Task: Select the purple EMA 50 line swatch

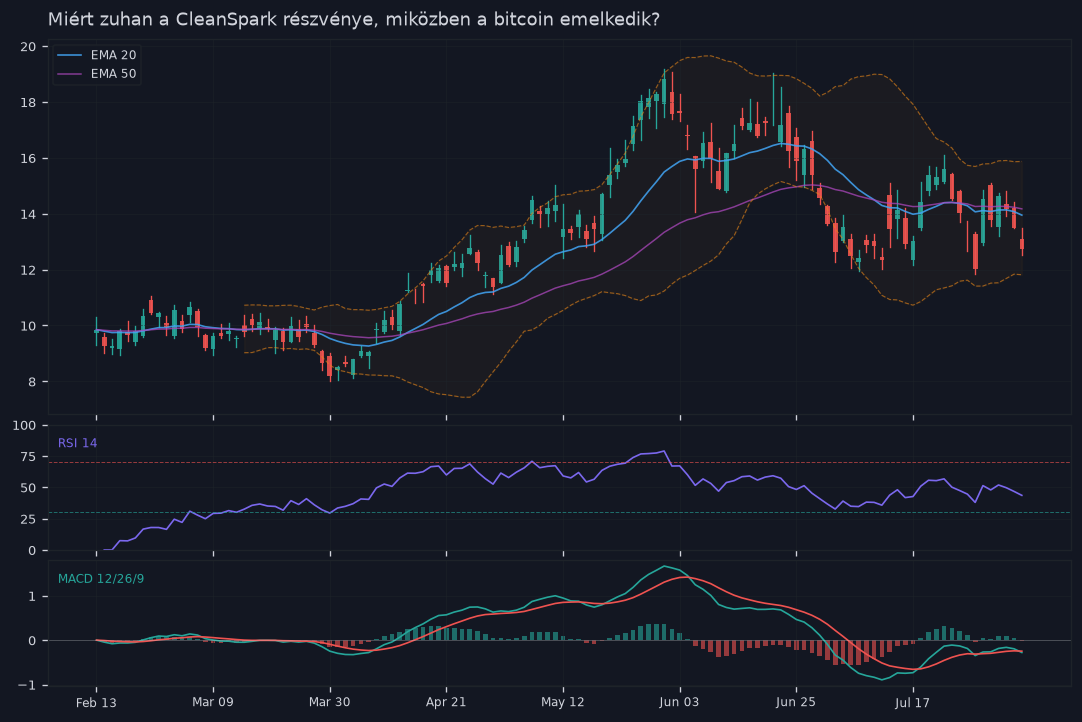Action: click(x=69, y=74)
